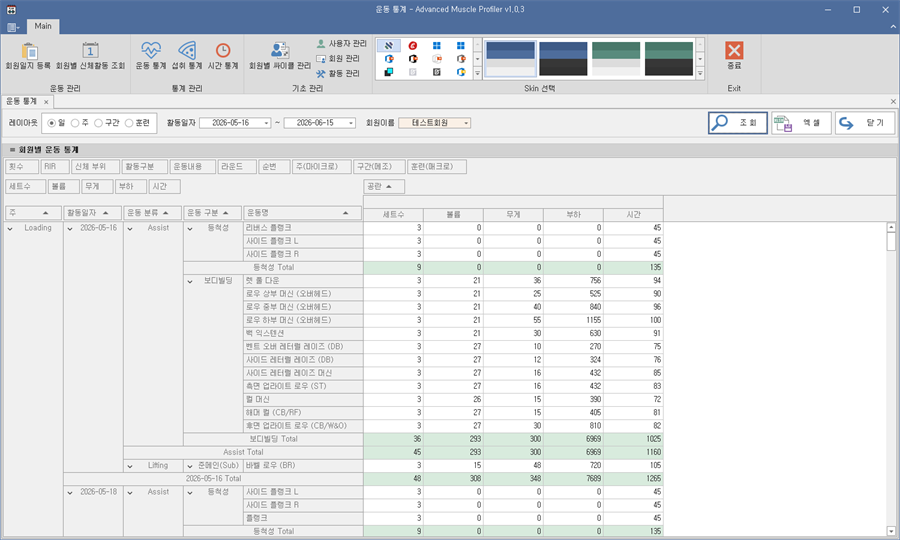Viewport: 900px width, 540px height.
Task: Open 회원별 파이를 관리
Action: [x=280, y=56]
